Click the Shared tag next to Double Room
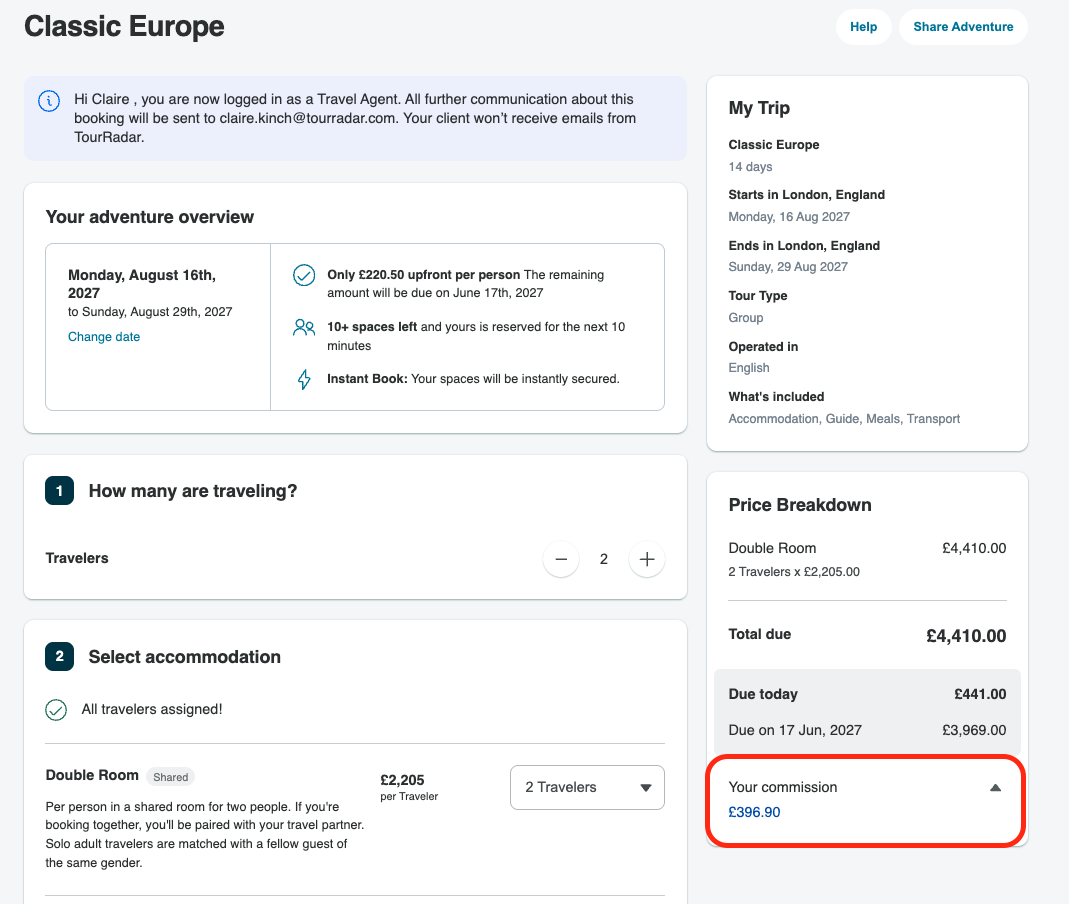Image resolution: width=1069 pixels, height=904 pixels. click(x=170, y=777)
